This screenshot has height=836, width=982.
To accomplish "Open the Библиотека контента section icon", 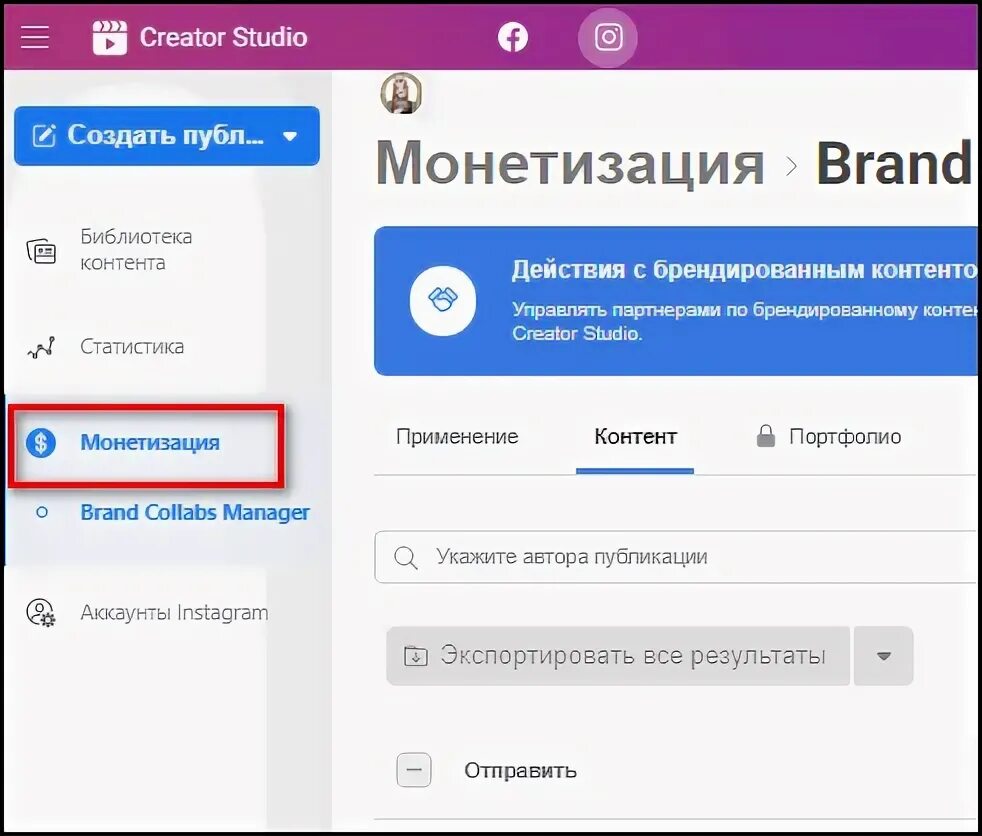I will pyautogui.click(x=40, y=250).
